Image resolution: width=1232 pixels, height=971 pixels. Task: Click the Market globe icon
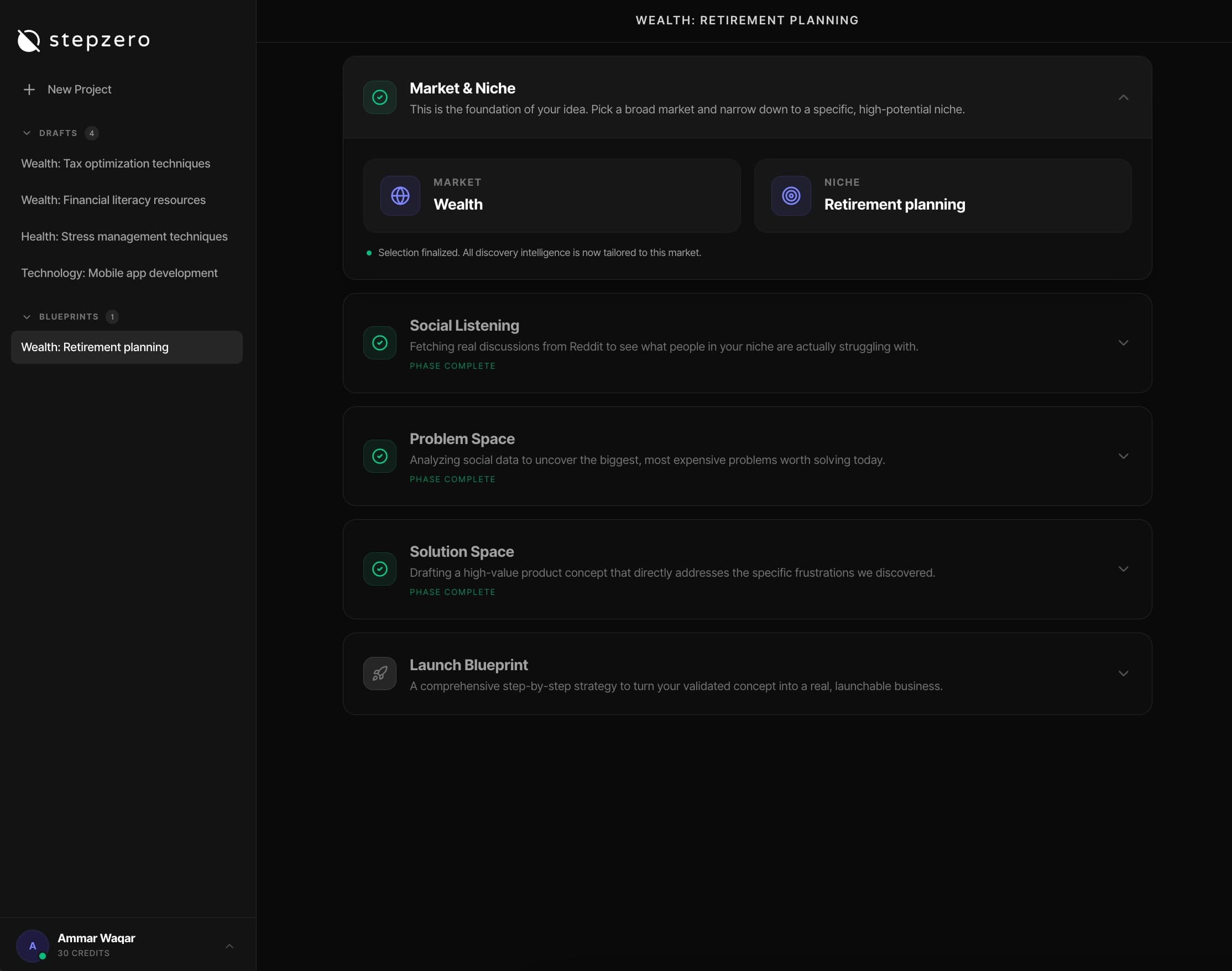pos(400,196)
